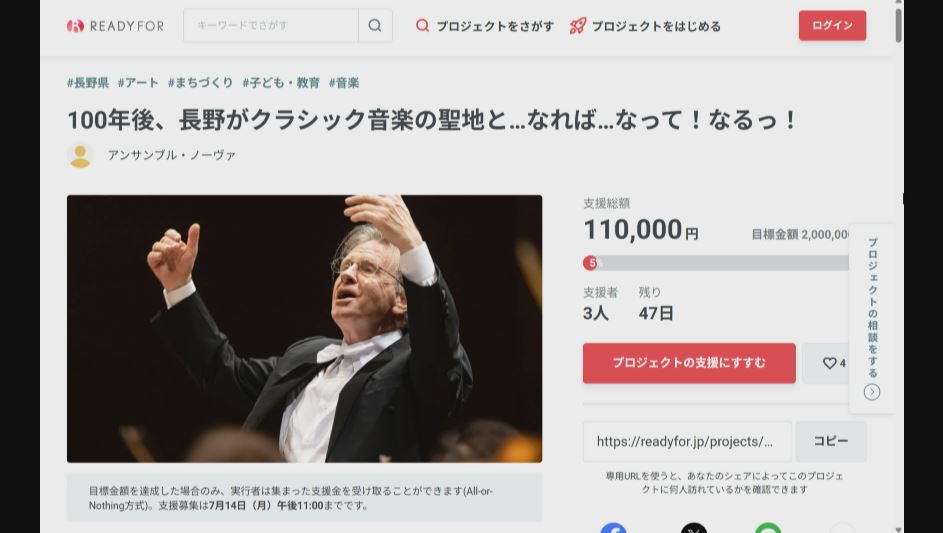
Task: Open プロジェクトをさがす search icon
Action: 422,25
